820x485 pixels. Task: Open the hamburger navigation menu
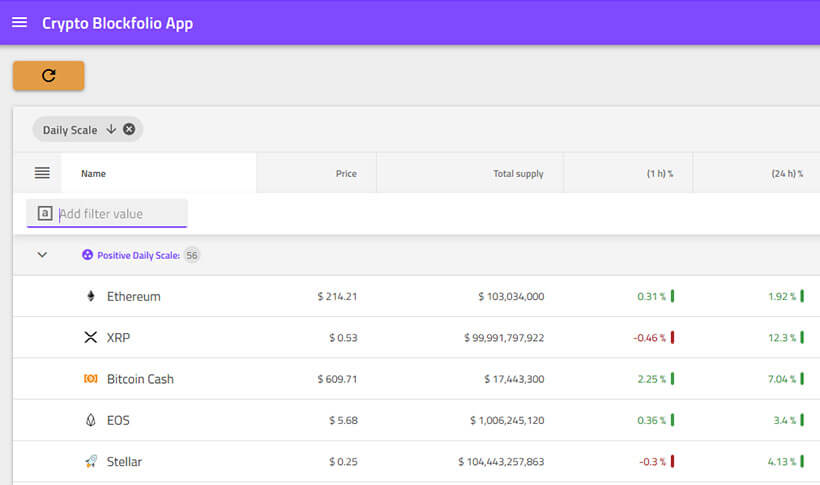[x=19, y=22]
